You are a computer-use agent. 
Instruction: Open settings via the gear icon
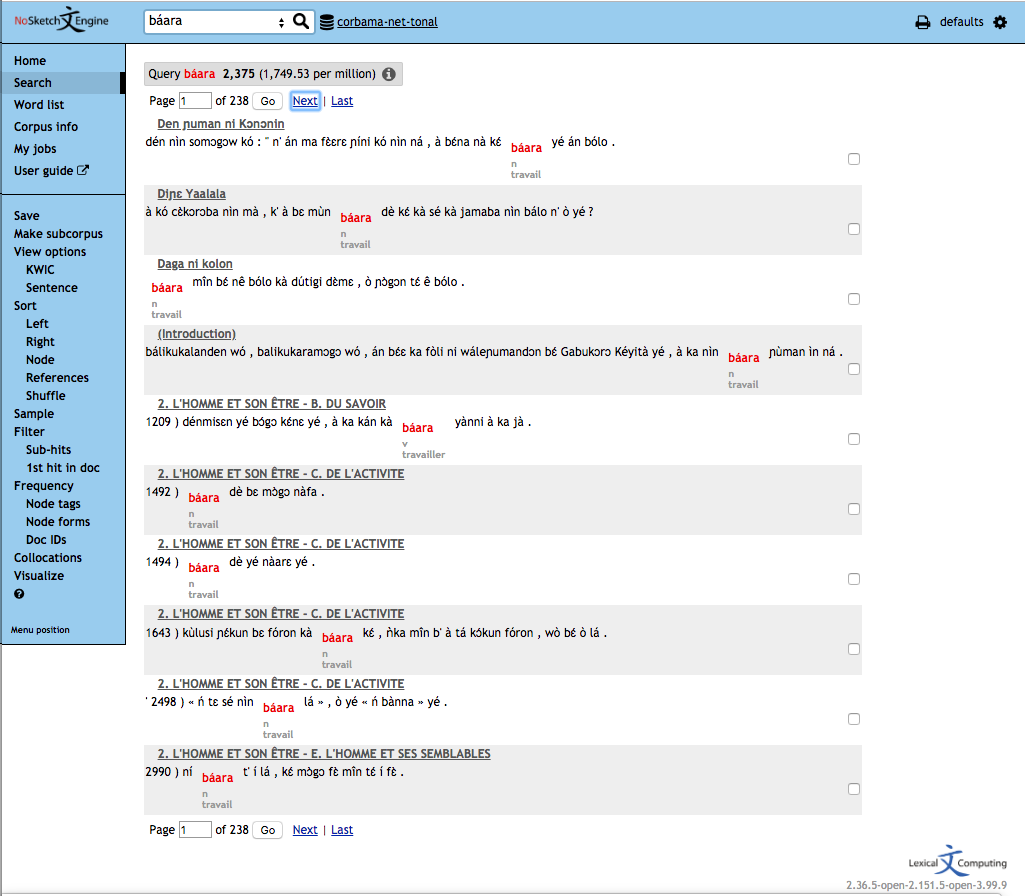pos(1000,22)
